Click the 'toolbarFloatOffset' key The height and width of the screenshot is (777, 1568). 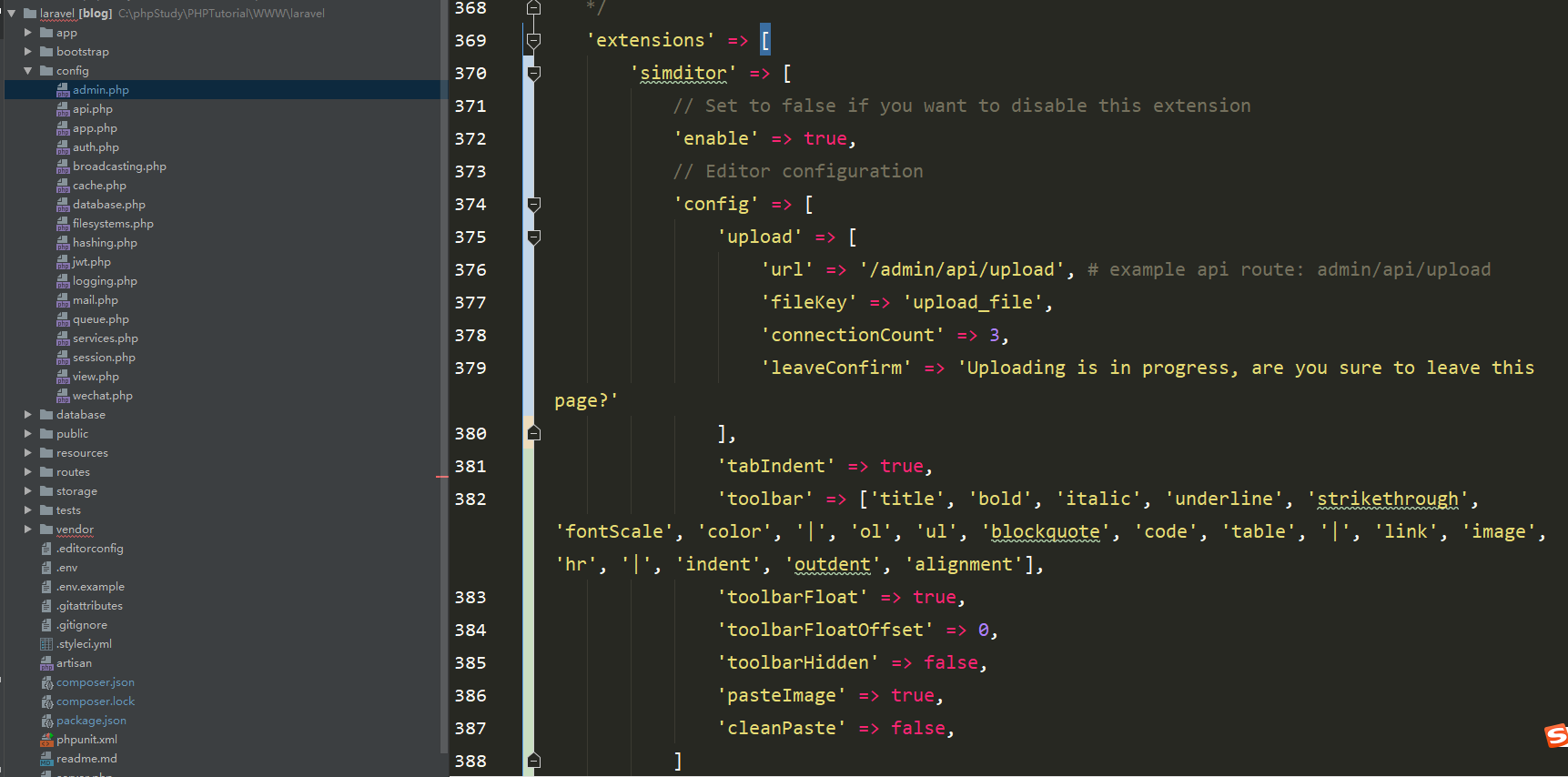point(825,630)
